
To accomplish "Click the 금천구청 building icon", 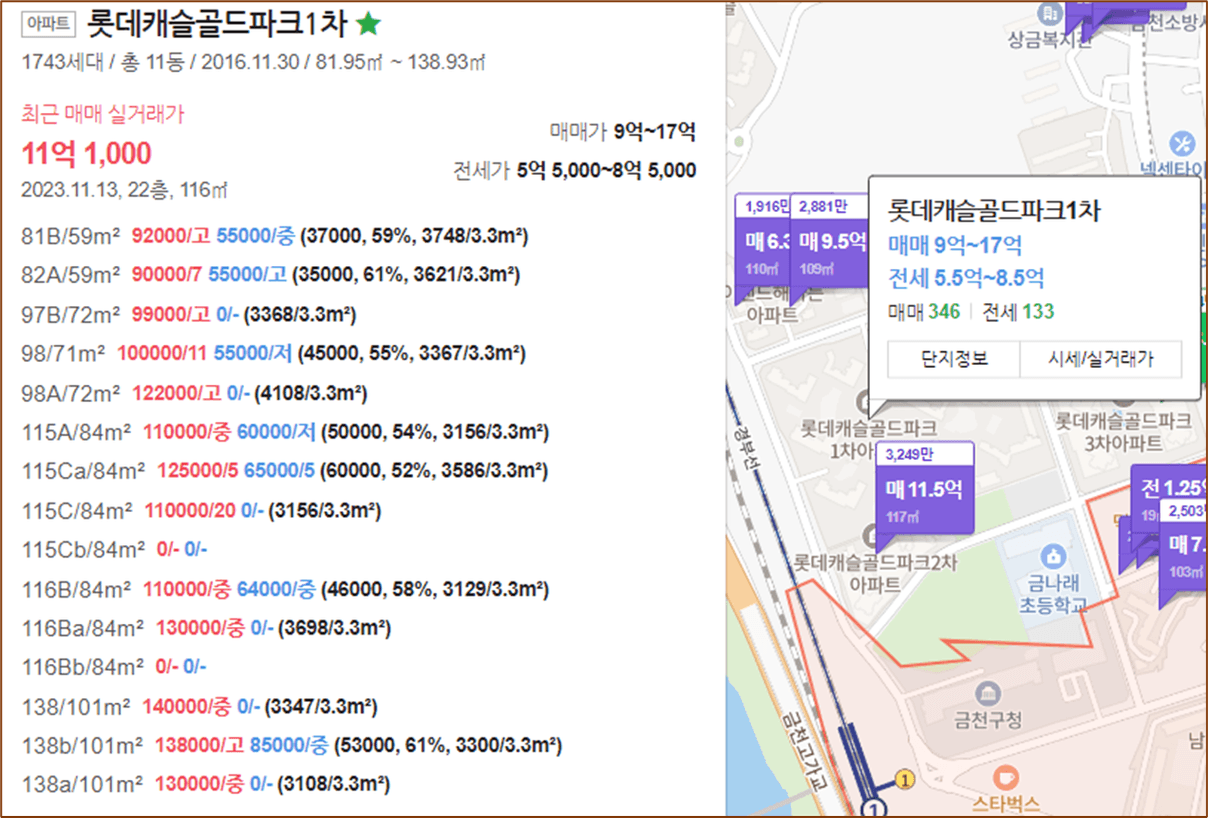I will [987, 693].
